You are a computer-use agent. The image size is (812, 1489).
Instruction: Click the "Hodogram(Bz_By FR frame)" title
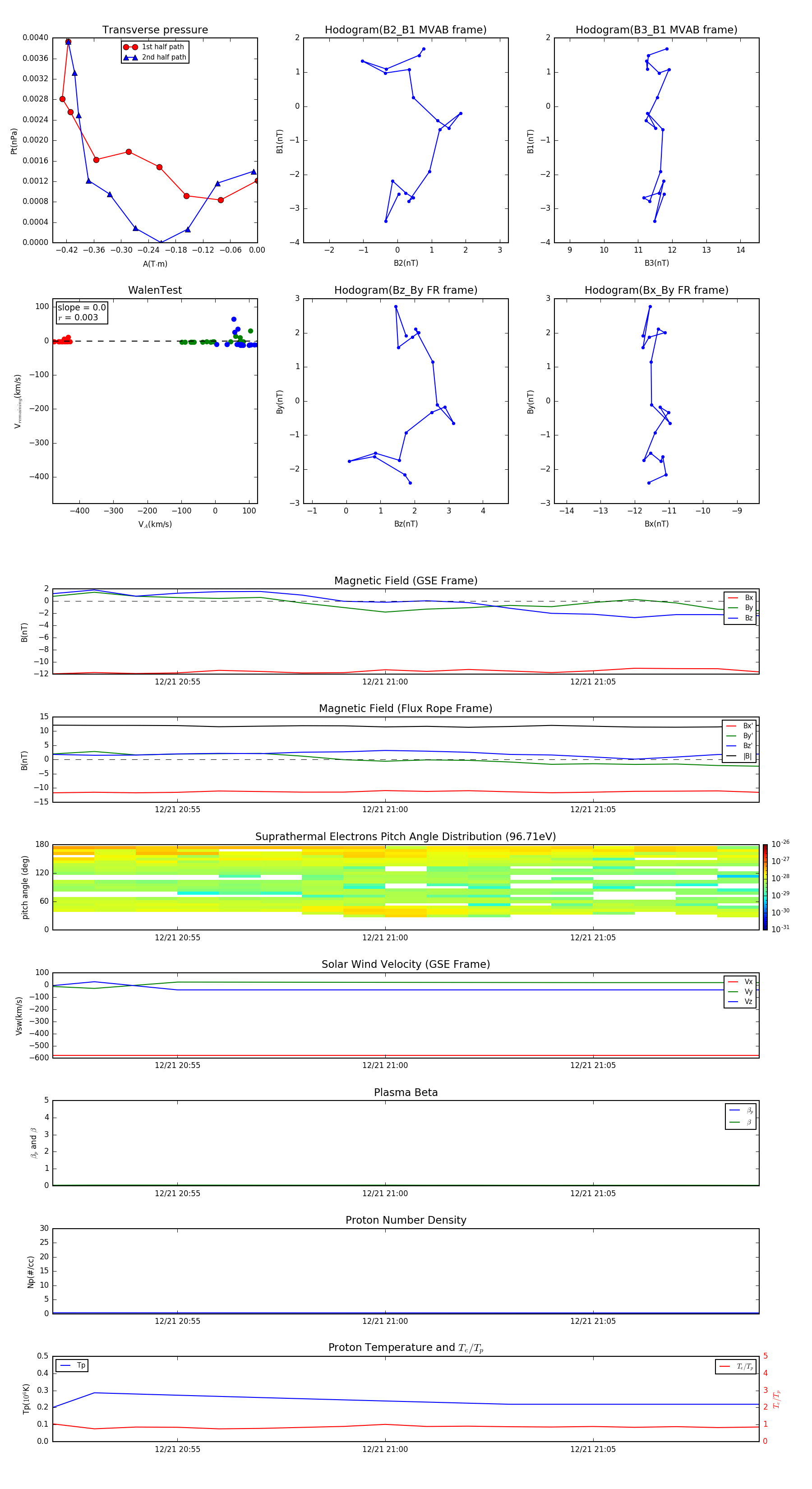point(406,290)
